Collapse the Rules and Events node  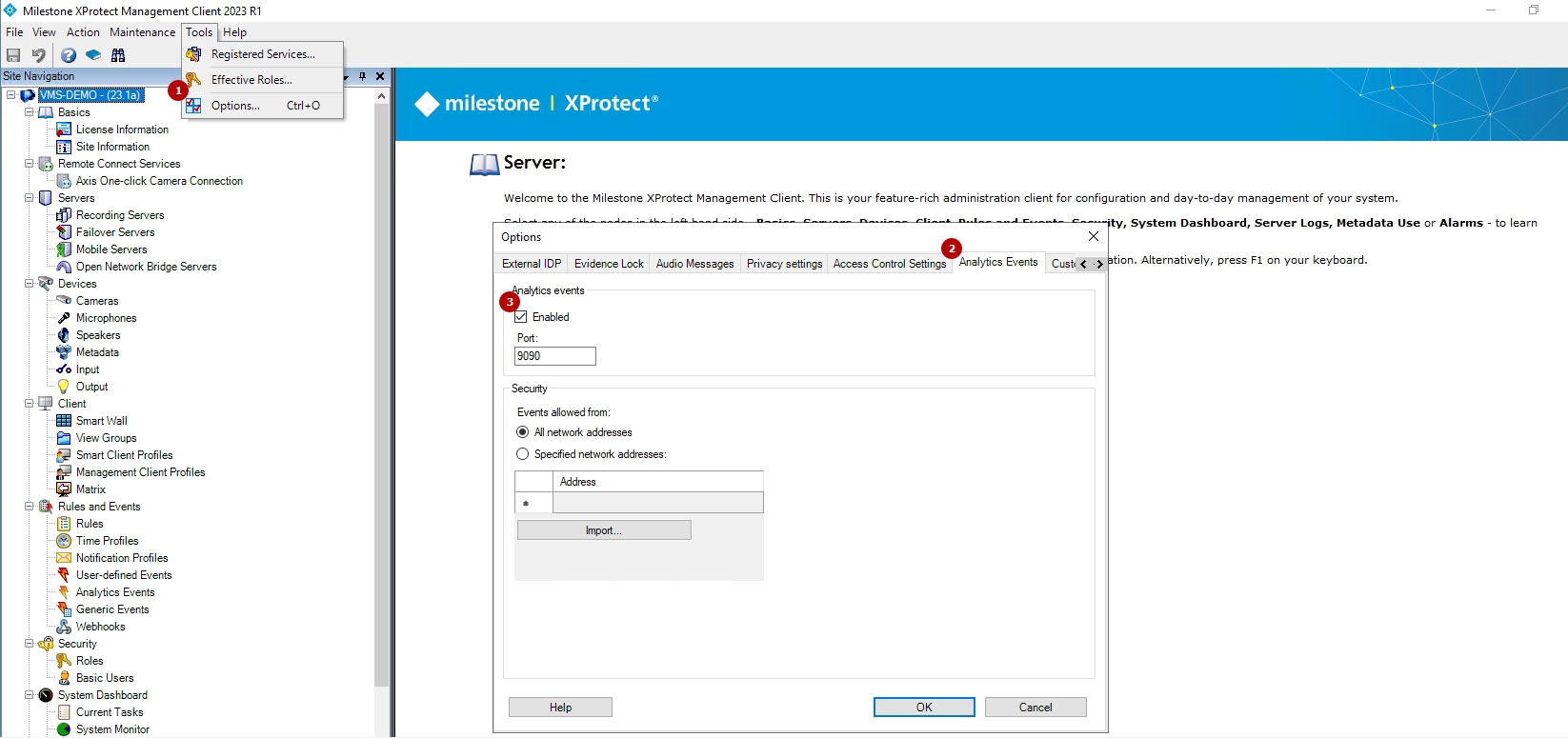pos(29,507)
